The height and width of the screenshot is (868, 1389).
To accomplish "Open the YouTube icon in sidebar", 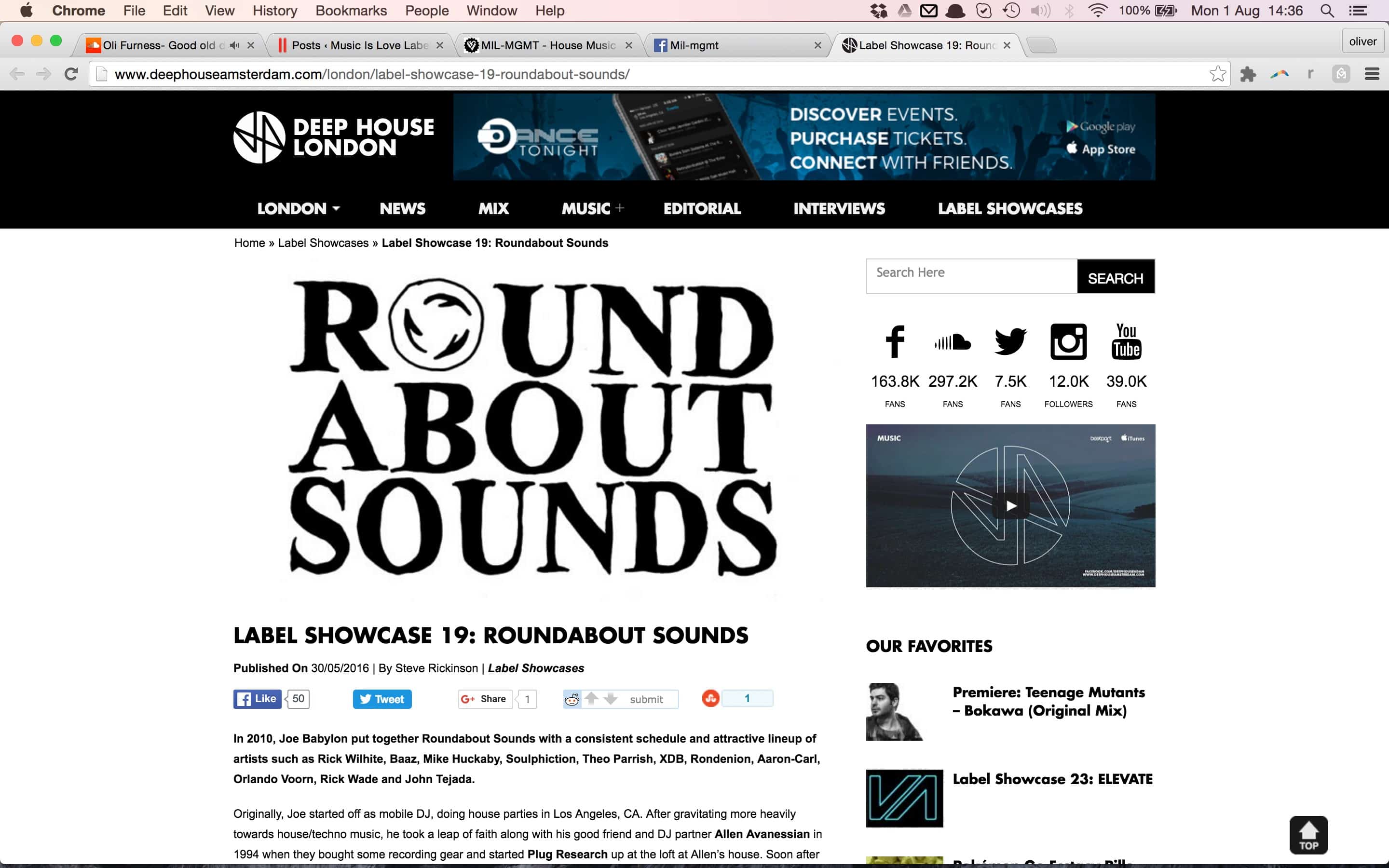I will coord(1126,341).
